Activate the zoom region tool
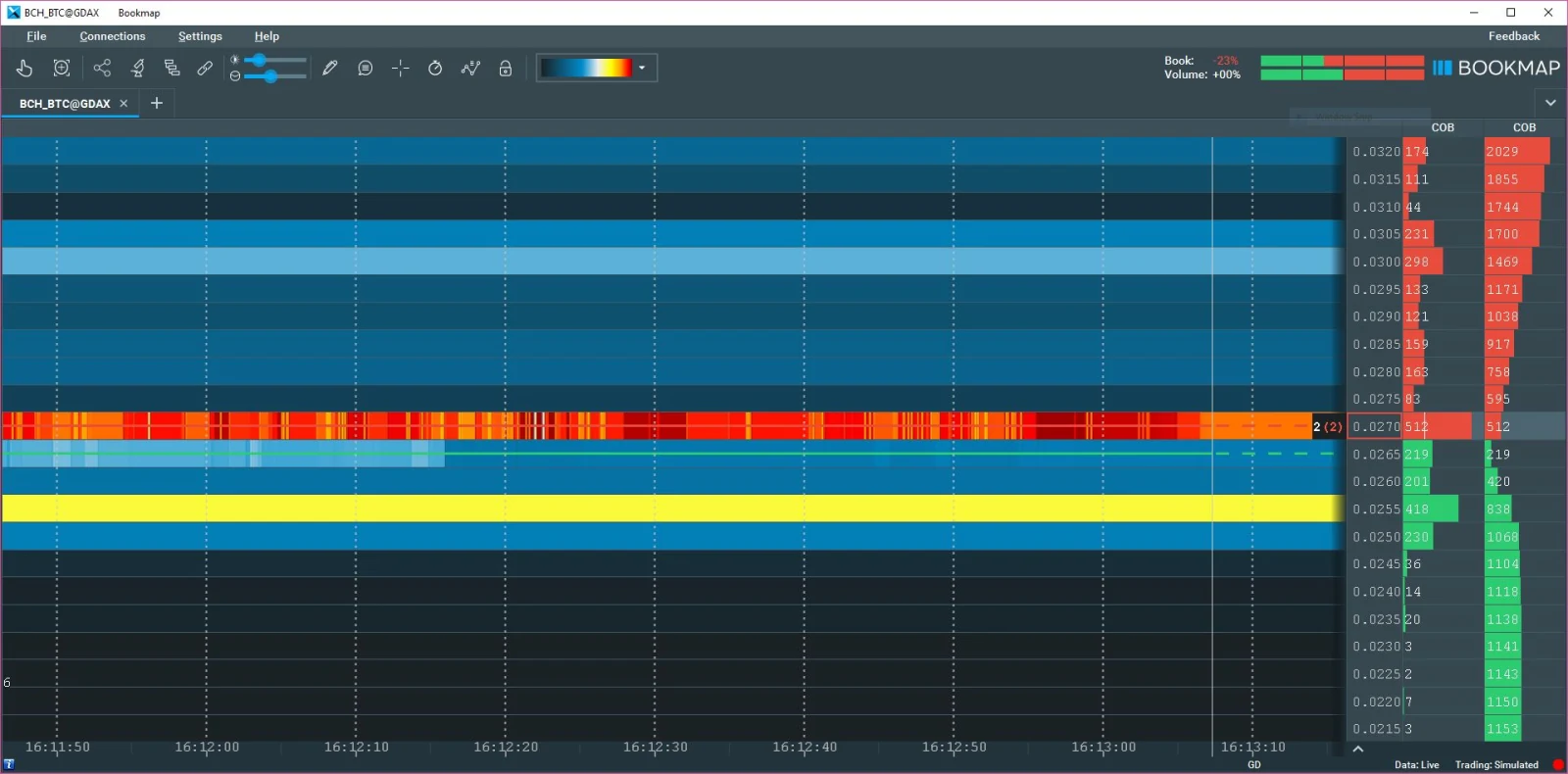Image resolution: width=1568 pixels, height=774 pixels. (62, 68)
